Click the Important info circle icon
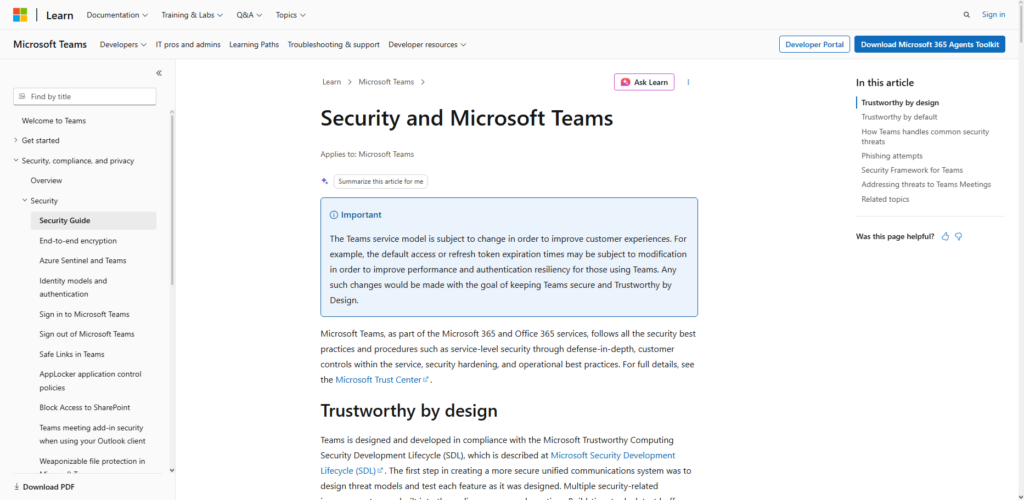This screenshot has width=1024, height=500. point(334,215)
